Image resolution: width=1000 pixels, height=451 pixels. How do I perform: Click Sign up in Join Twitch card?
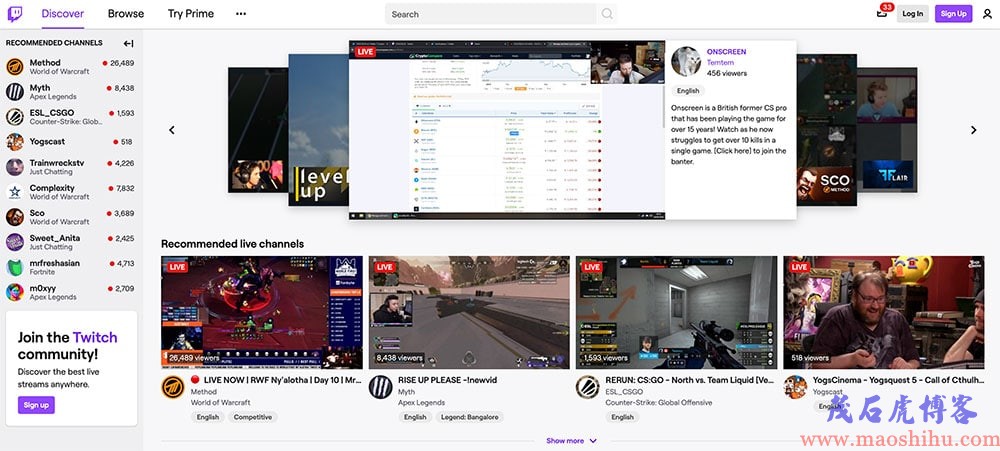pos(36,405)
